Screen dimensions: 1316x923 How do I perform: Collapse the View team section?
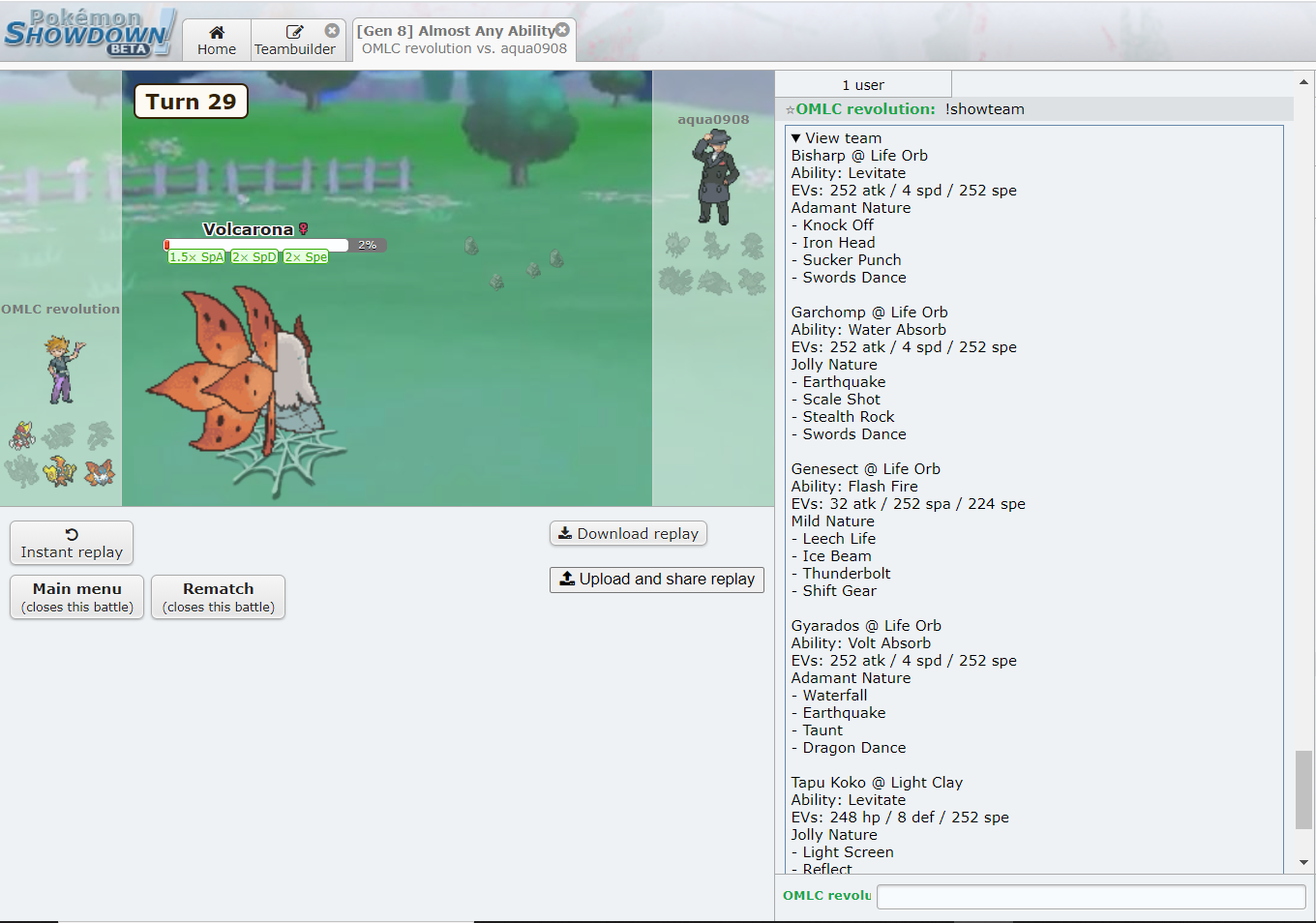(836, 138)
